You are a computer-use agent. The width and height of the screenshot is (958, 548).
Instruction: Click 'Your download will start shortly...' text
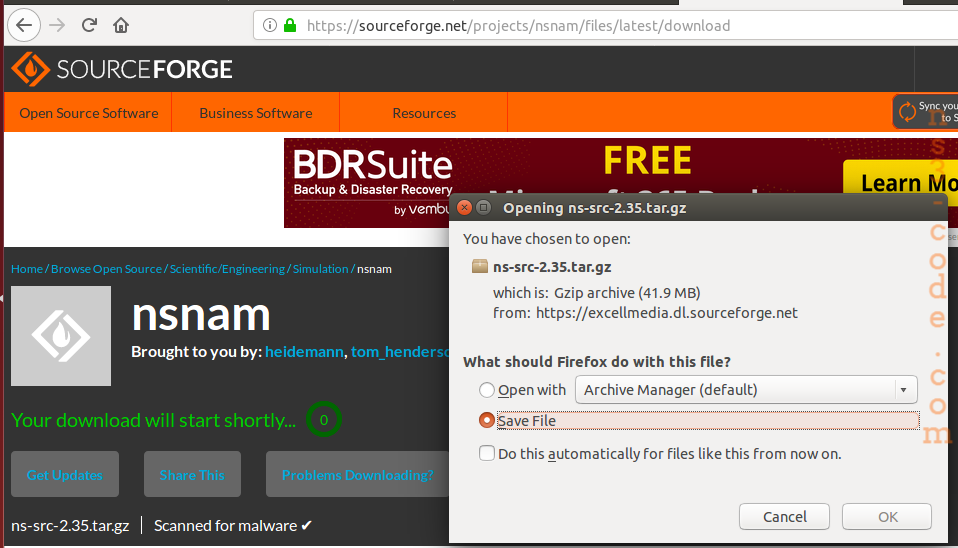pyautogui.click(x=153, y=420)
